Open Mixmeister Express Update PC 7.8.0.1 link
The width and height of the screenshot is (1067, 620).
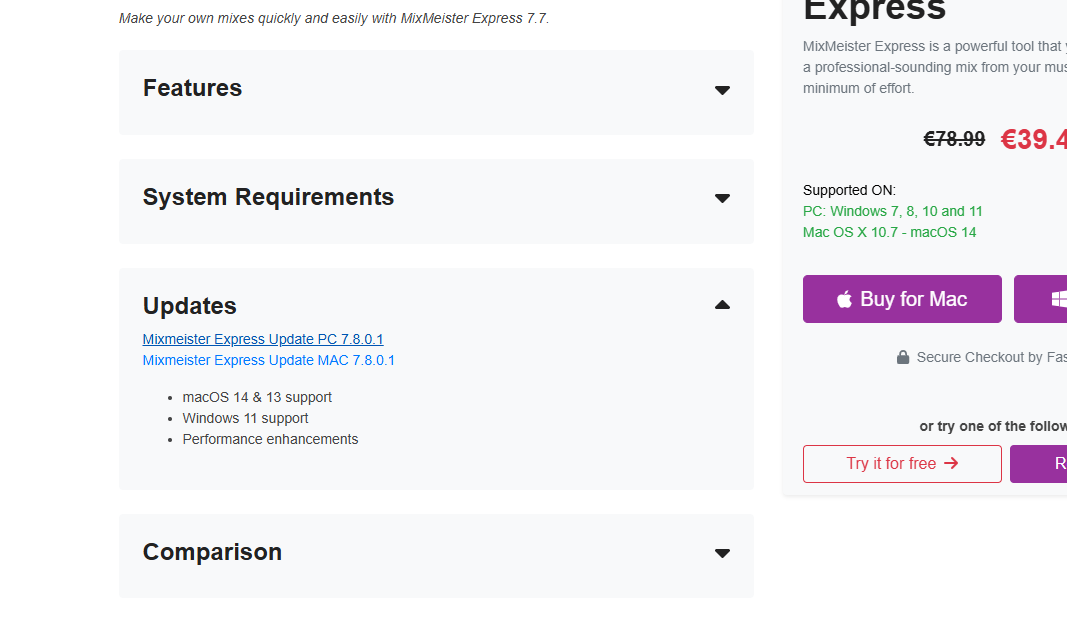[263, 339]
